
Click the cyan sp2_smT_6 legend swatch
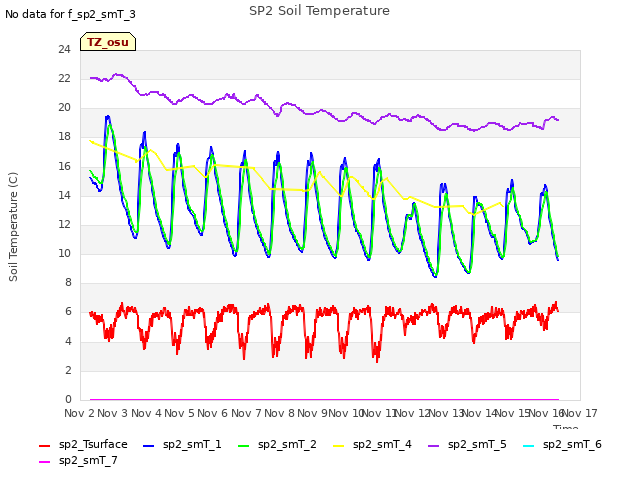(x=529, y=446)
